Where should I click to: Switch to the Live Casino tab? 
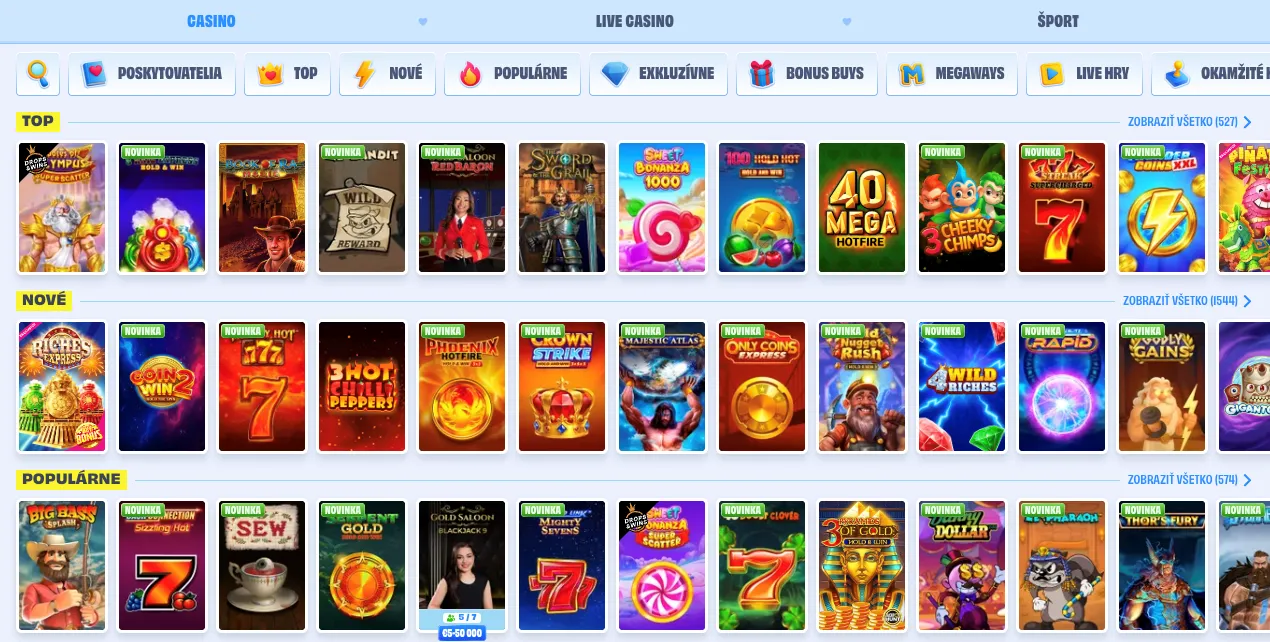point(634,21)
